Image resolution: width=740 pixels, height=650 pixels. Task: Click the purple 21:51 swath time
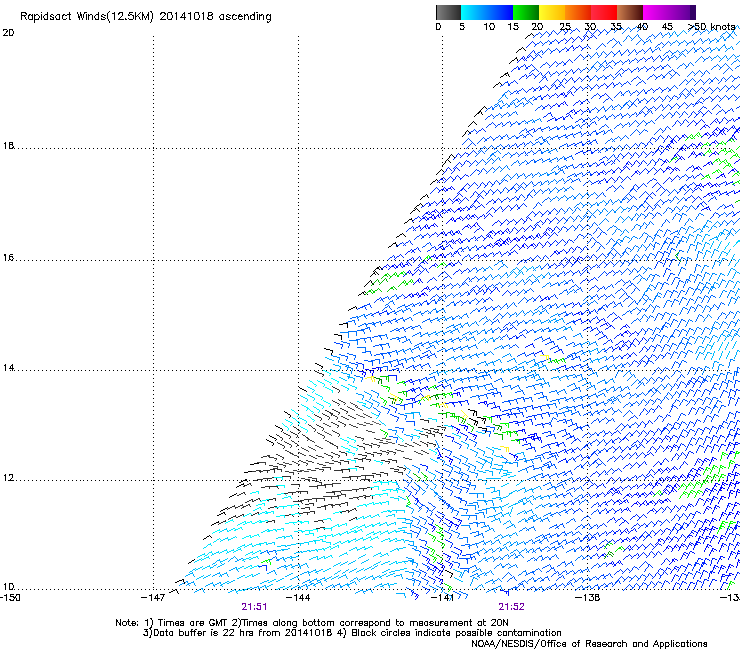(x=254, y=607)
